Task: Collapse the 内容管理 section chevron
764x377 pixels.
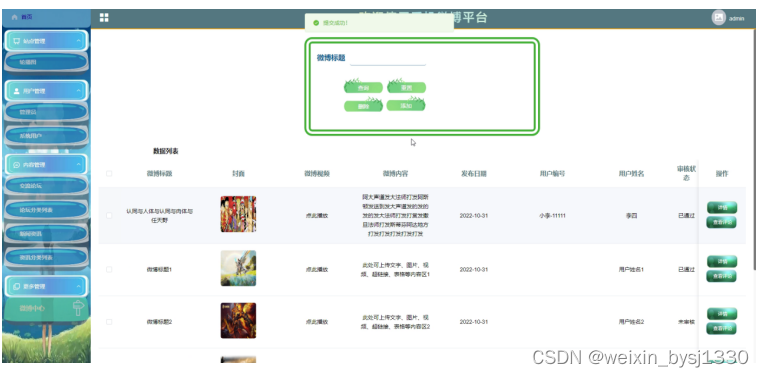Action: click(x=79, y=165)
